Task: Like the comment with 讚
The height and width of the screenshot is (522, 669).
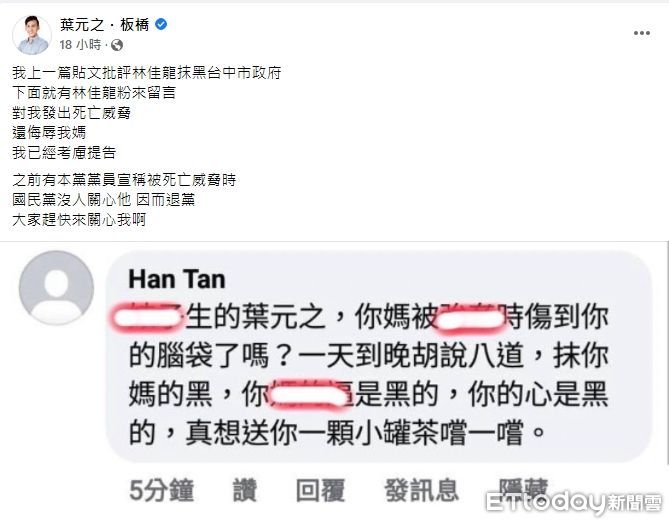Action: [245, 490]
